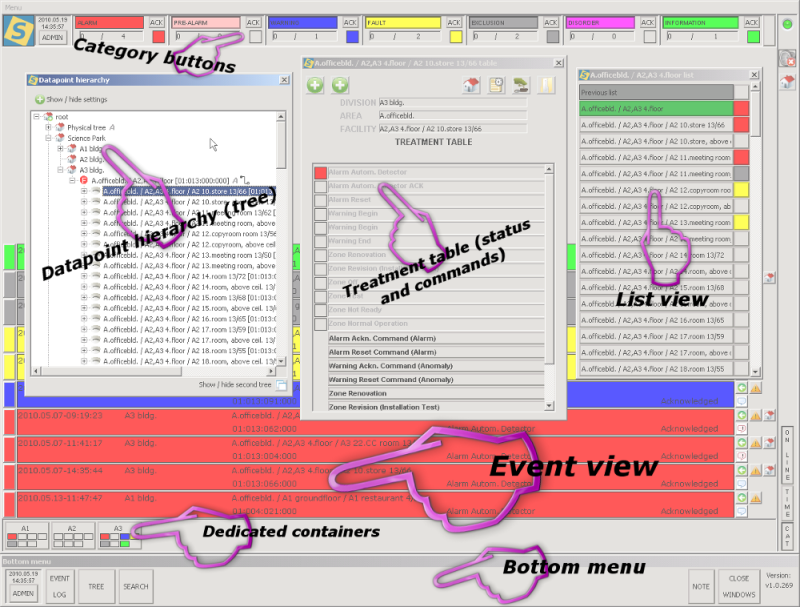Click the first green plus icon in treatment table
Image resolution: width=800 pixels, height=607 pixels.
click(314, 86)
